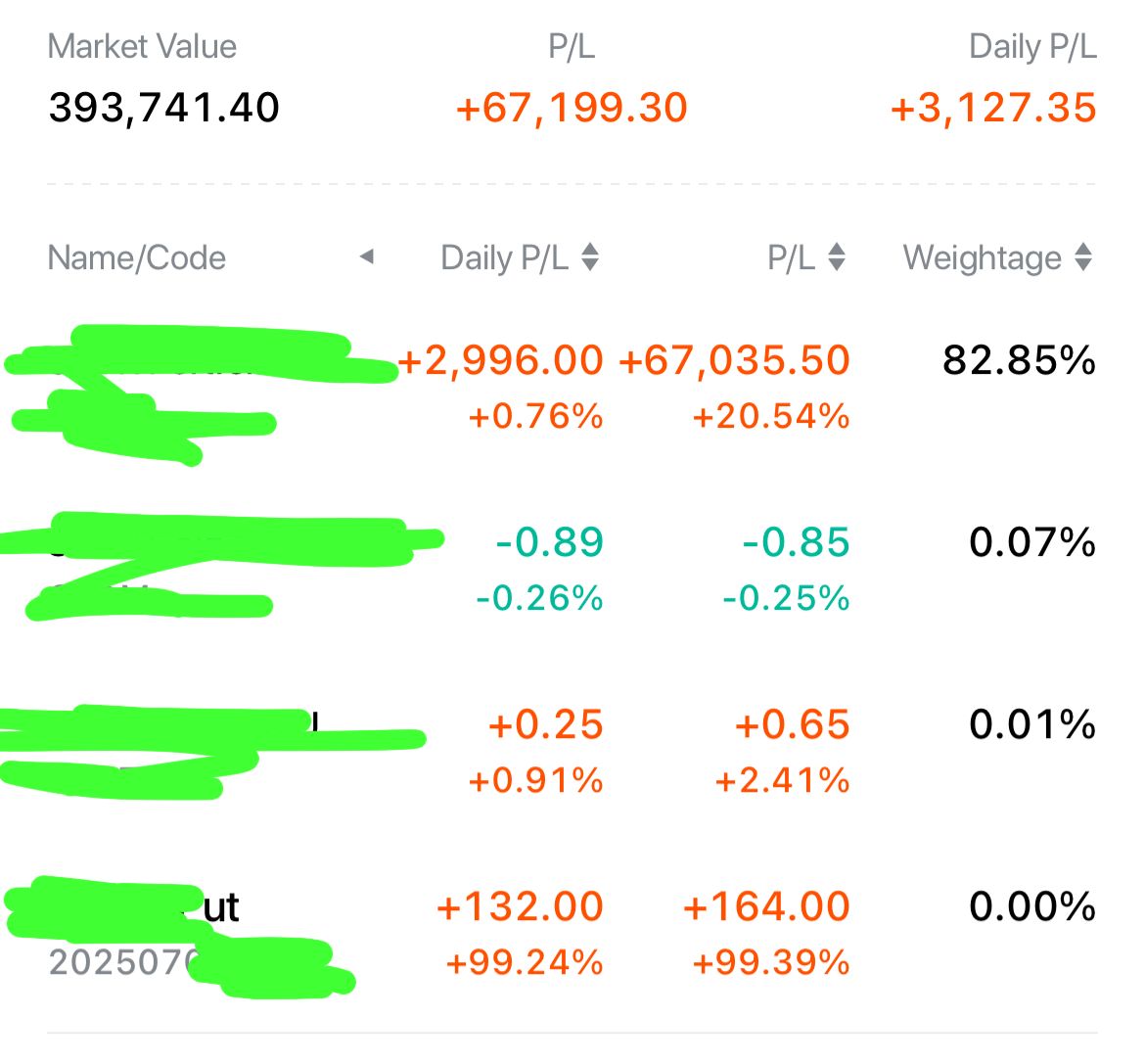Tap the +132.00 daily gain cell
Screen dimensions: 1145x1064
(520, 907)
